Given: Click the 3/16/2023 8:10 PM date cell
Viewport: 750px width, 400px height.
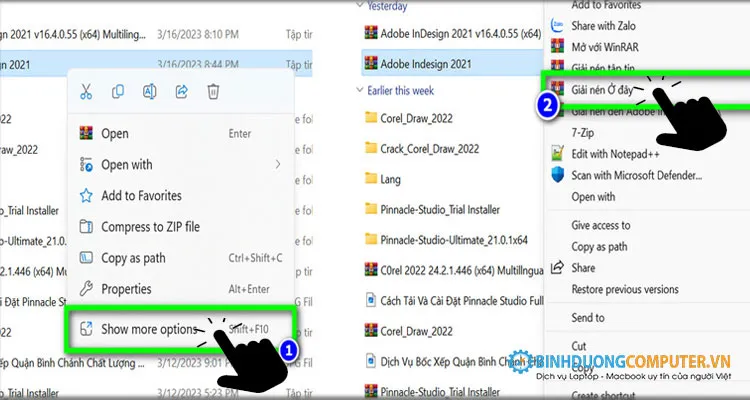Looking at the screenshot, I should 198,34.
